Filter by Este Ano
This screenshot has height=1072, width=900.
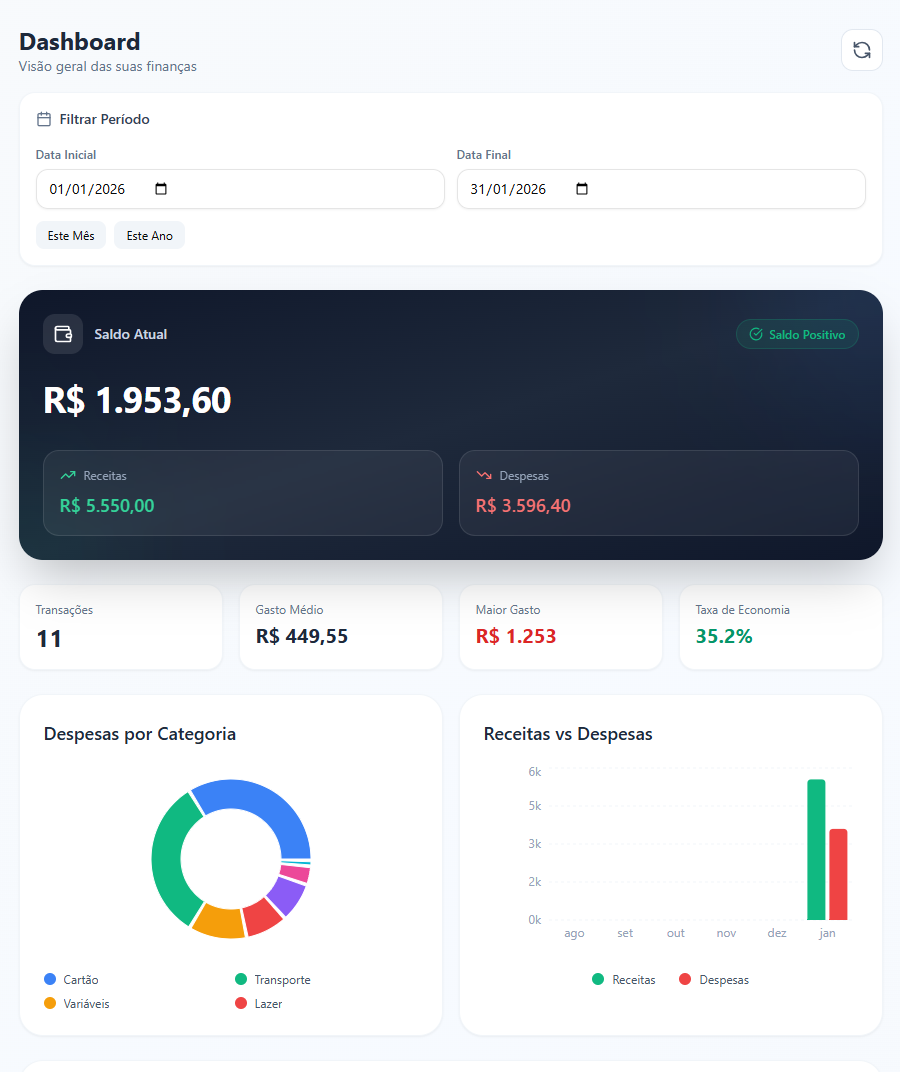click(x=149, y=235)
